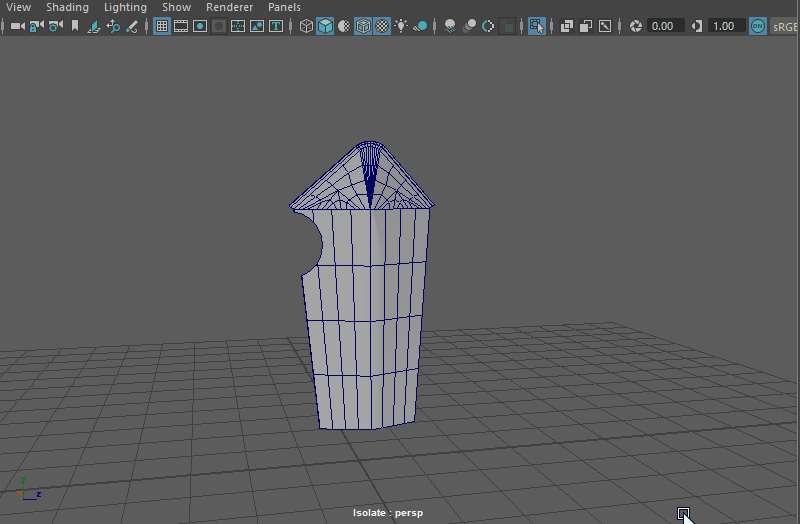Toggle Isolate Select icon
The width and height of the screenshot is (800, 524).
tap(537, 26)
